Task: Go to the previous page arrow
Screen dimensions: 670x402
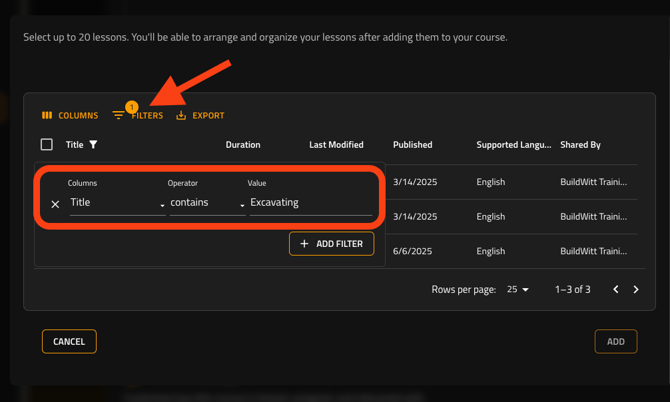Action: [x=616, y=290]
